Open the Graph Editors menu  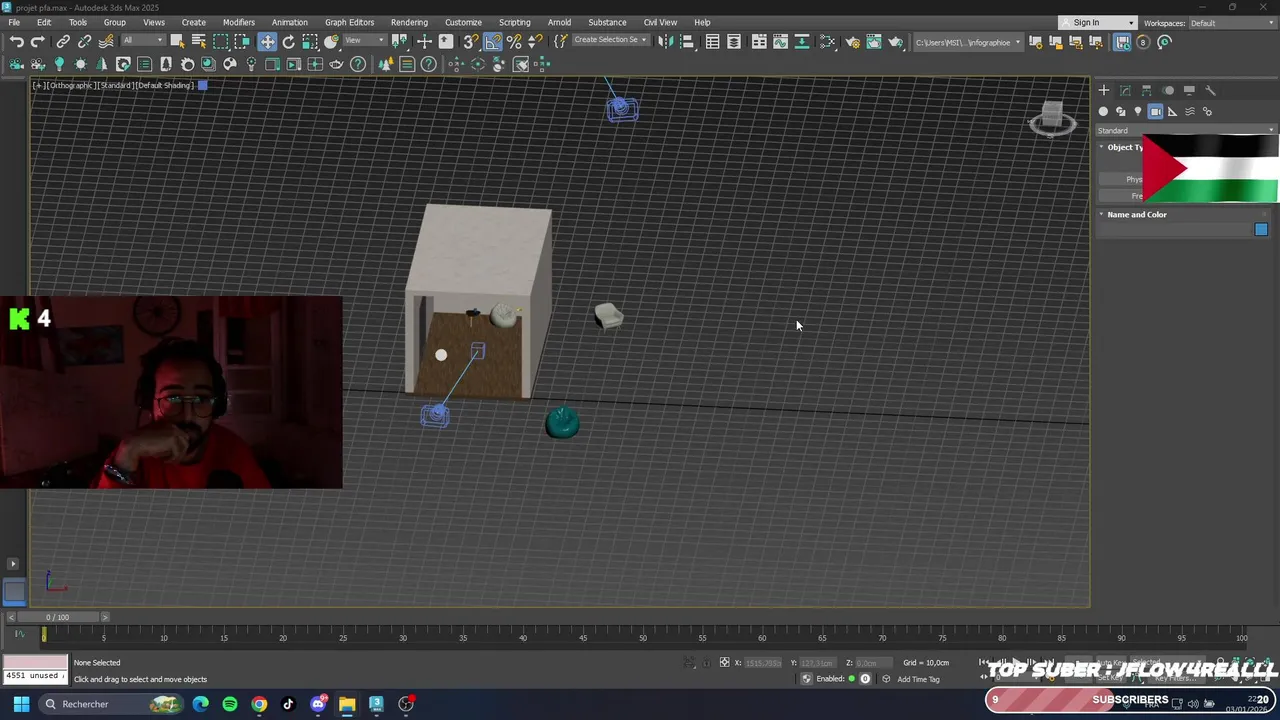point(349,22)
